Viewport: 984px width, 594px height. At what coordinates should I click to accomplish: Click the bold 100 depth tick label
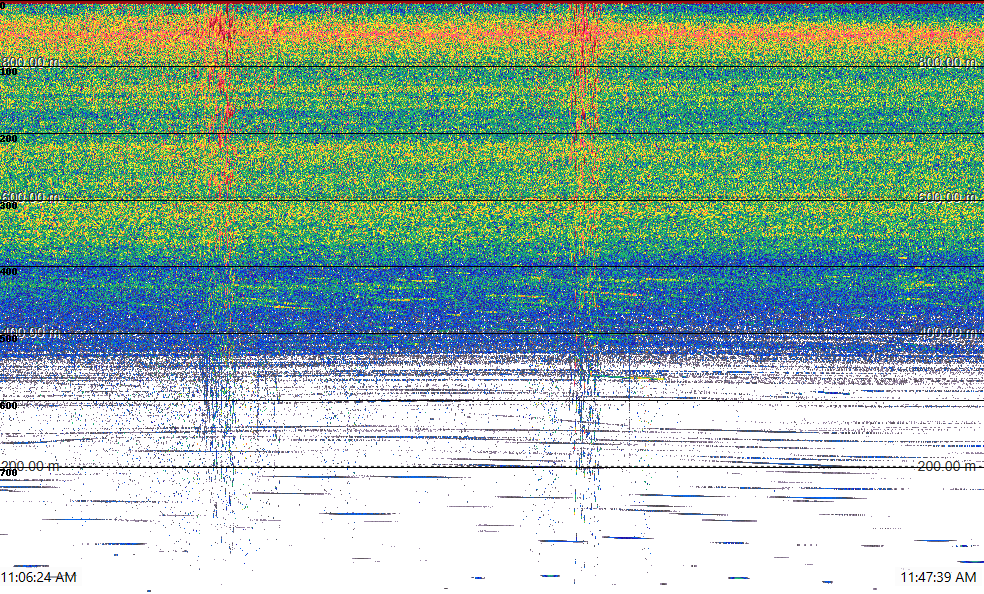coord(9,72)
